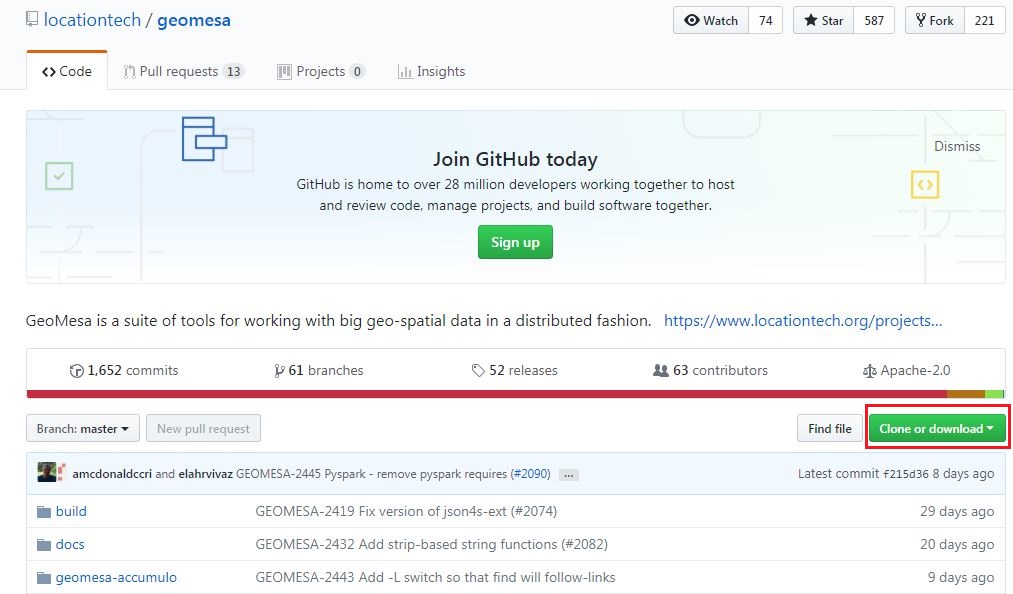Click the Find file button
This screenshot has height=594, width=1013.
830,429
